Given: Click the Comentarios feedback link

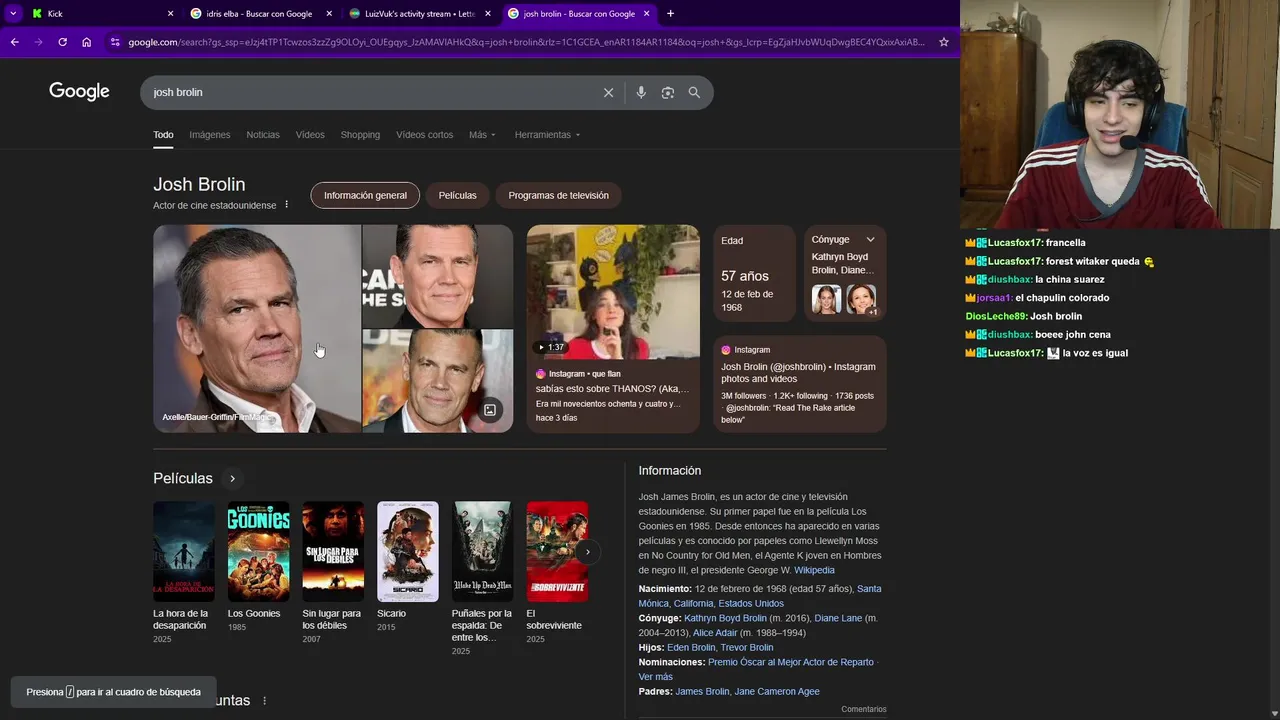Looking at the screenshot, I should [864, 709].
